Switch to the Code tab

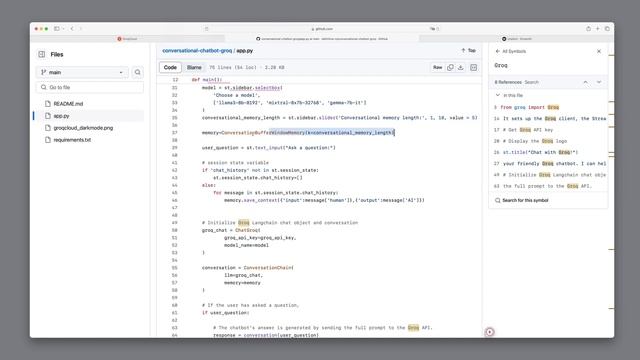coord(170,67)
